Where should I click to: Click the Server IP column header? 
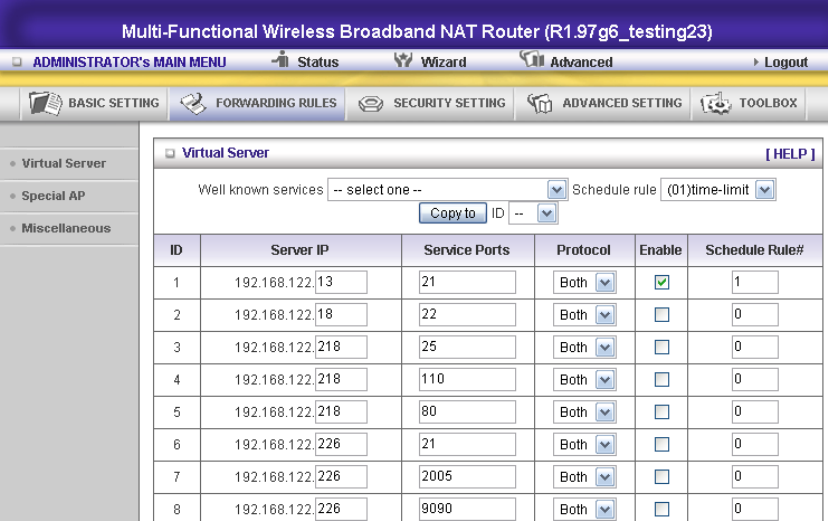coord(300,250)
